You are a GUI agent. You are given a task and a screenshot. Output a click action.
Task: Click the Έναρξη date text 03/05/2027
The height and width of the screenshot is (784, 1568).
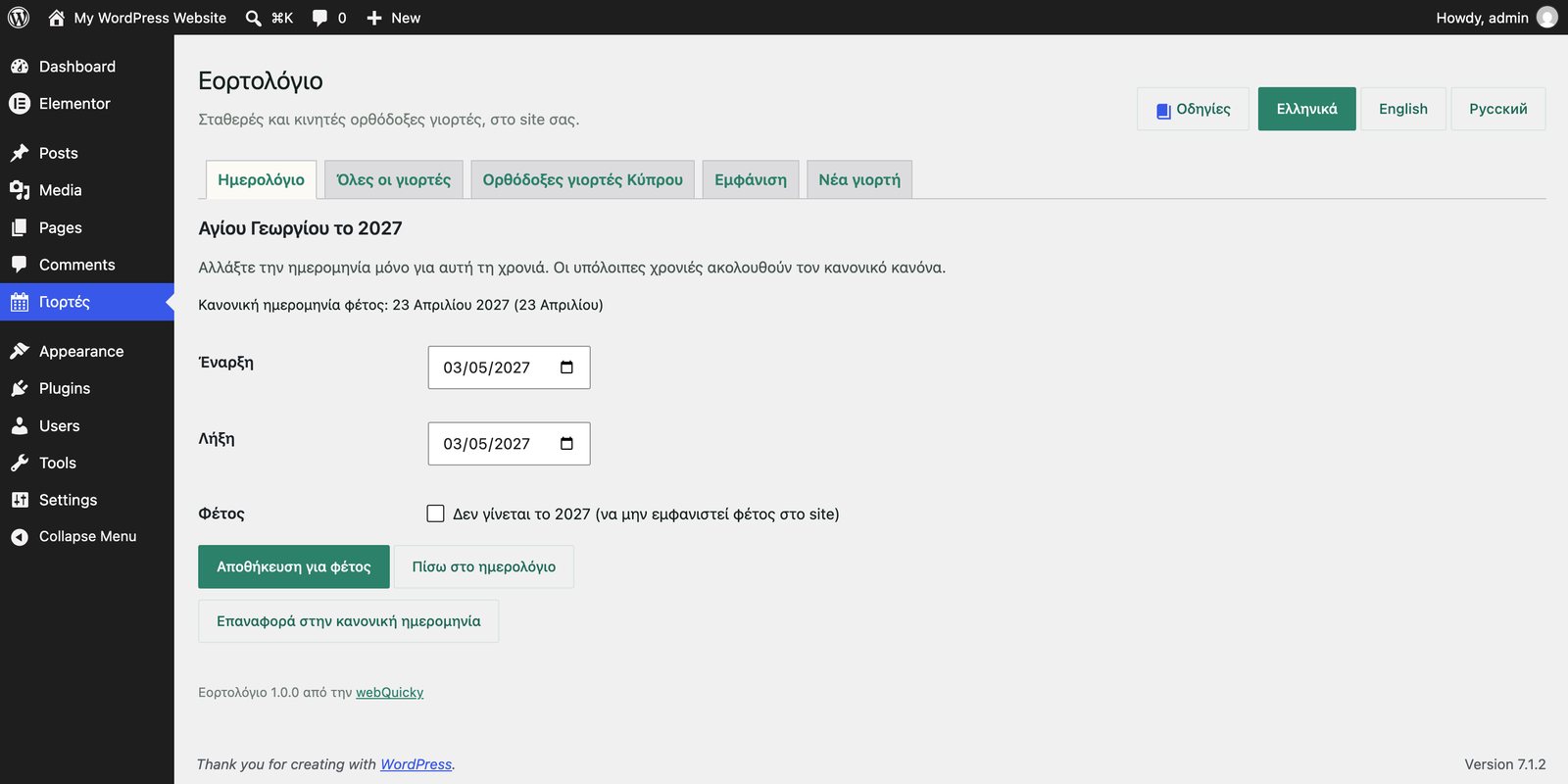486,367
